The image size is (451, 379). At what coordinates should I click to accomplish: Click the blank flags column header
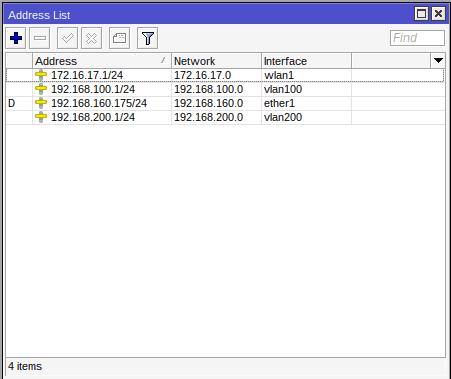[19, 61]
